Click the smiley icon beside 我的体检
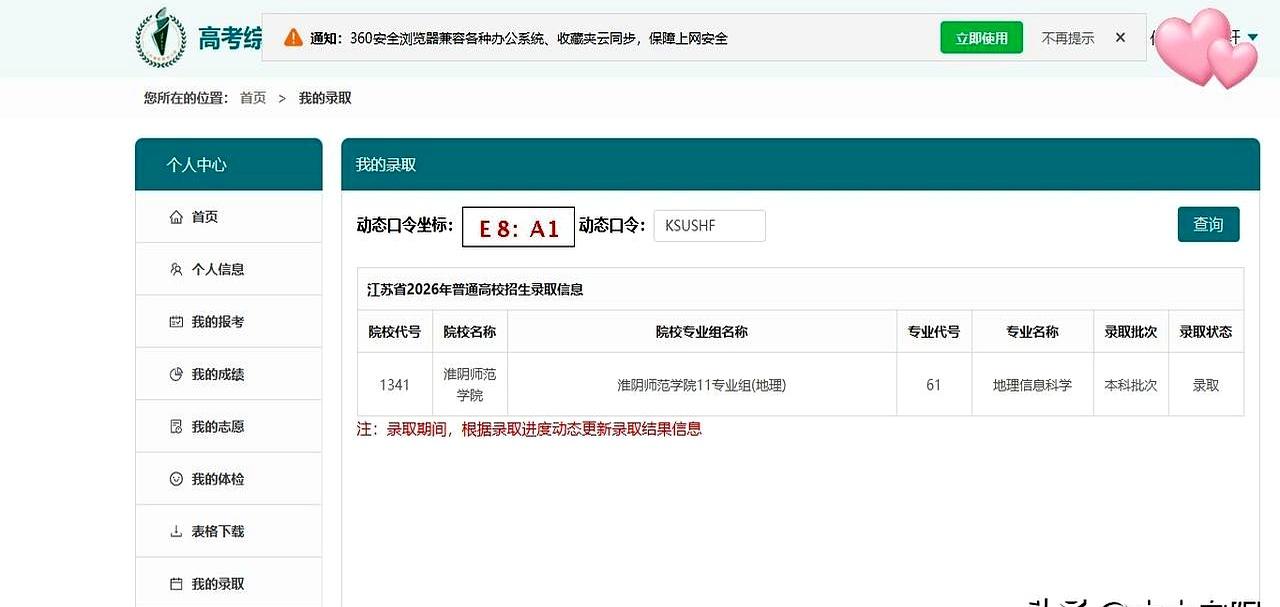The image size is (1280, 607). (176, 479)
